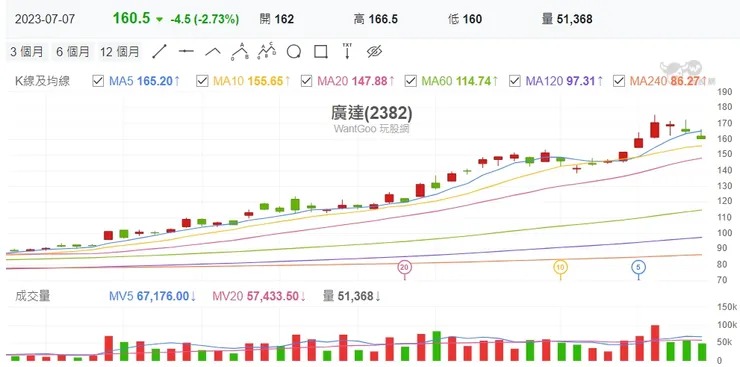
Task: Click the tallest red volume bar
Action: (x=655, y=343)
